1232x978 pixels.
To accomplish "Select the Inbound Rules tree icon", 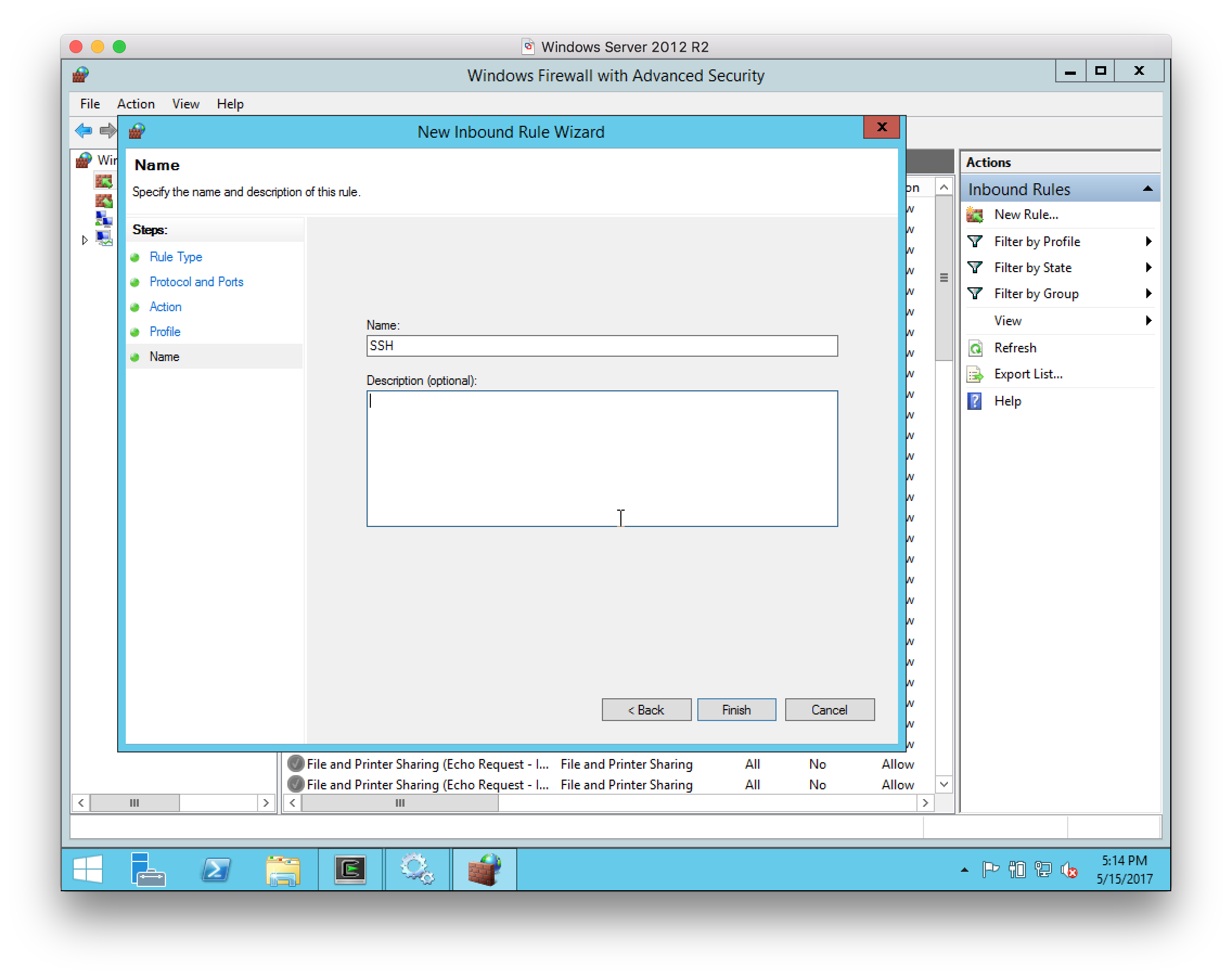I will 104,182.
